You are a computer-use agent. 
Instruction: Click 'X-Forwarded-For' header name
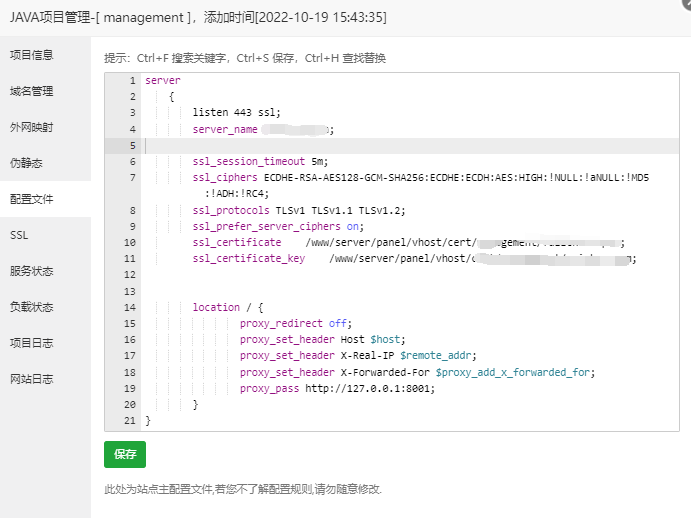pyautogui.click(x=385, y=373)
